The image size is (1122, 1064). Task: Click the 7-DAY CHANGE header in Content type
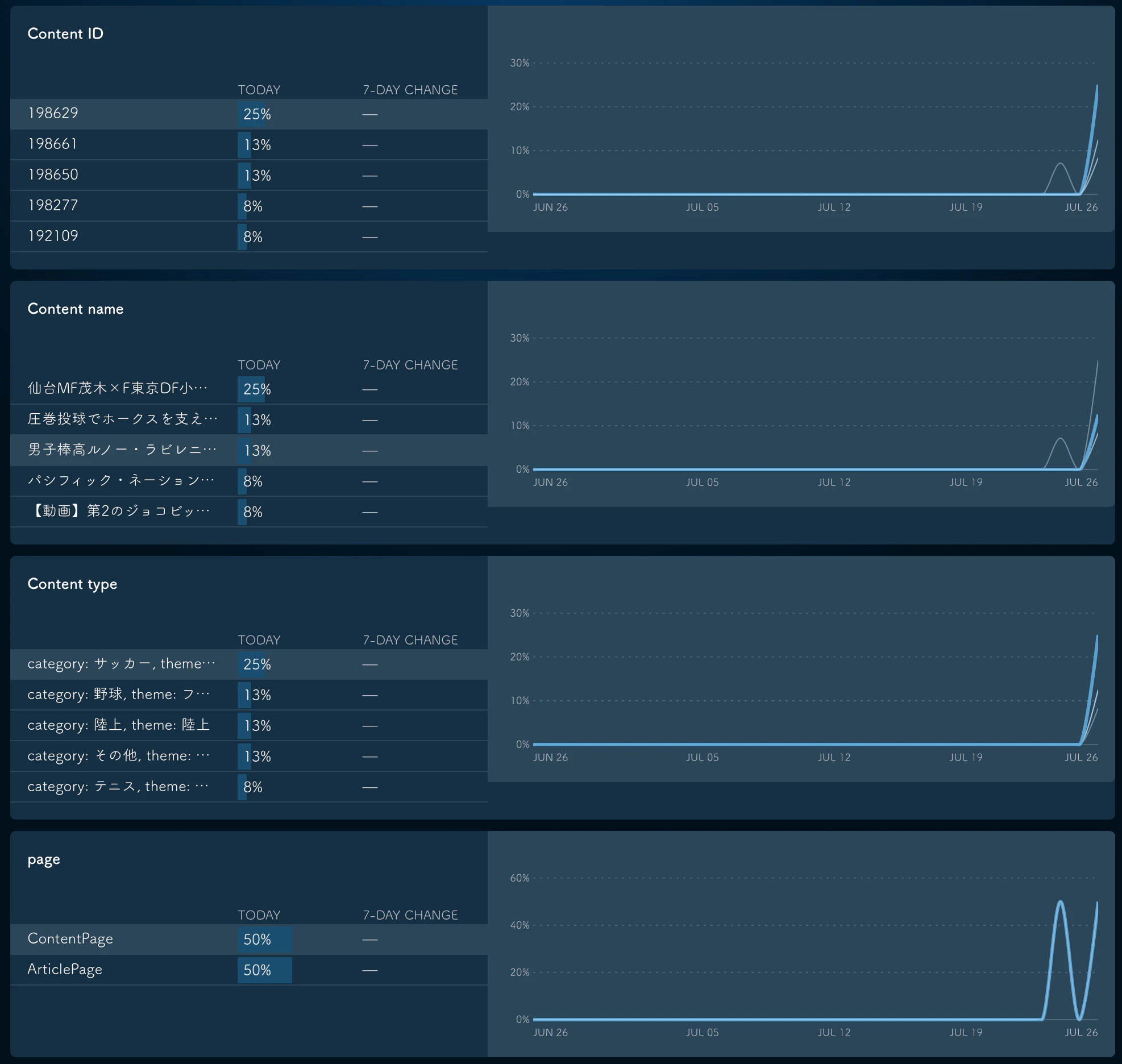point(410,640)
